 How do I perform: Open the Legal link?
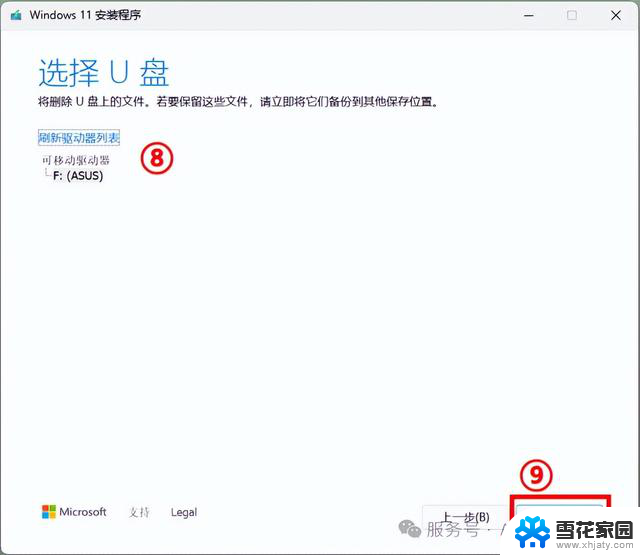(x=184, y=512)
